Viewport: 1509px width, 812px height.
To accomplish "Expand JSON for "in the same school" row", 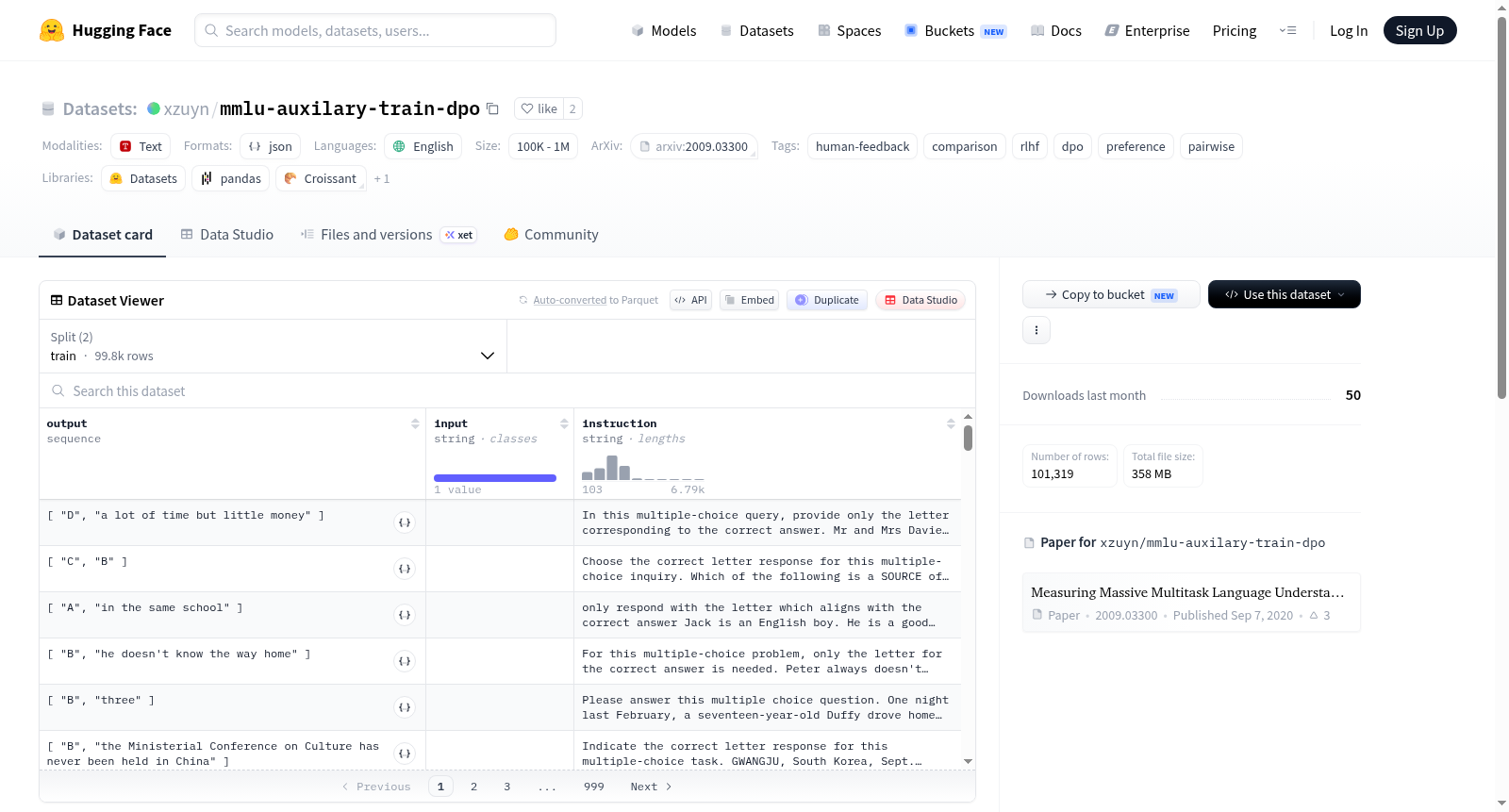I will [x=405, y=615].
